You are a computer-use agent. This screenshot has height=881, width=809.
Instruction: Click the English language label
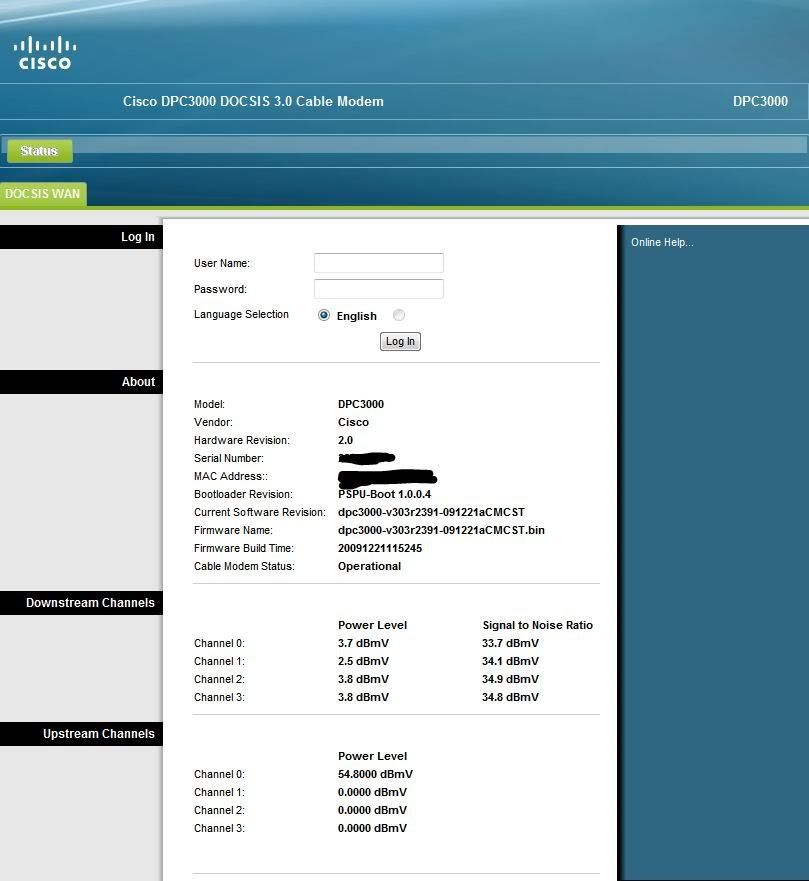click(356, 316)
